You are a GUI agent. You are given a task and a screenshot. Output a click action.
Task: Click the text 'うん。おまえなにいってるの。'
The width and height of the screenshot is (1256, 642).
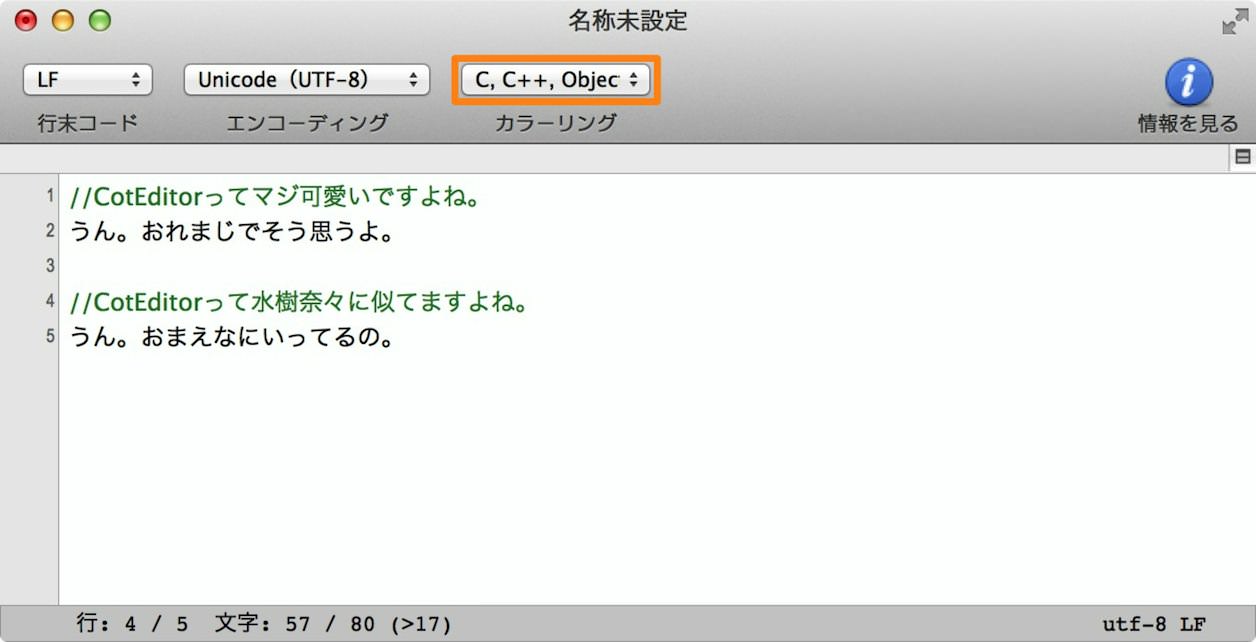pos(234,337)
